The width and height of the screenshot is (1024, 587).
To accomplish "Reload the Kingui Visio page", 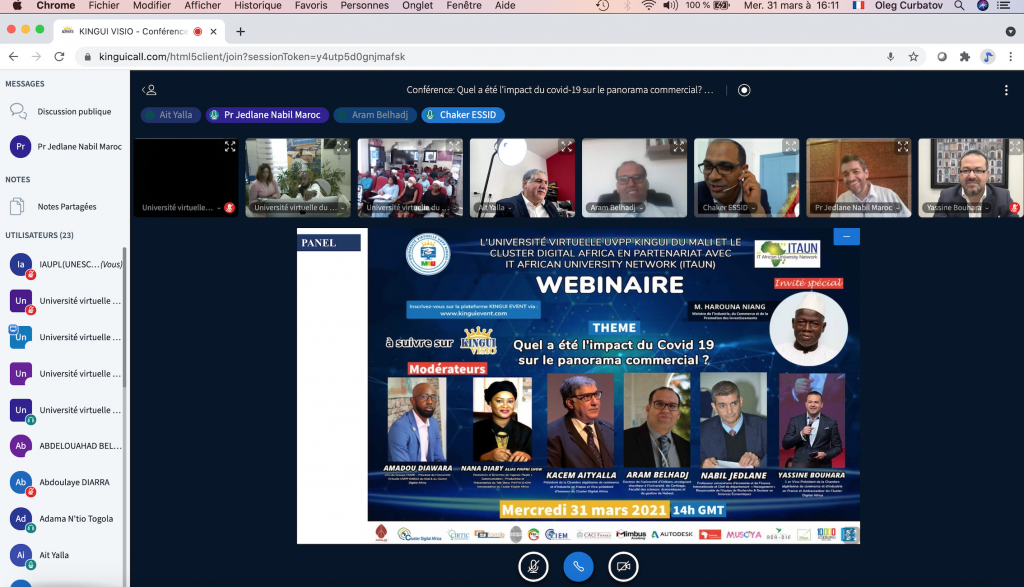I will pyautogui.click(x=59, y=57).
